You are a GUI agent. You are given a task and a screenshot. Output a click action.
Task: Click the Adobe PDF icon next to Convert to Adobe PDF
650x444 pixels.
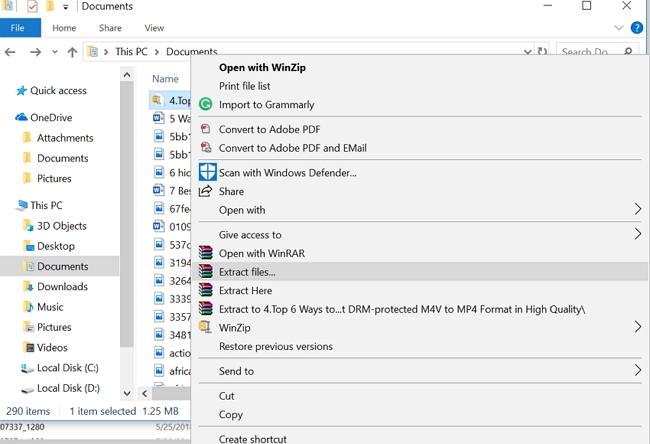pyautogui.click(x=206, y=129)
